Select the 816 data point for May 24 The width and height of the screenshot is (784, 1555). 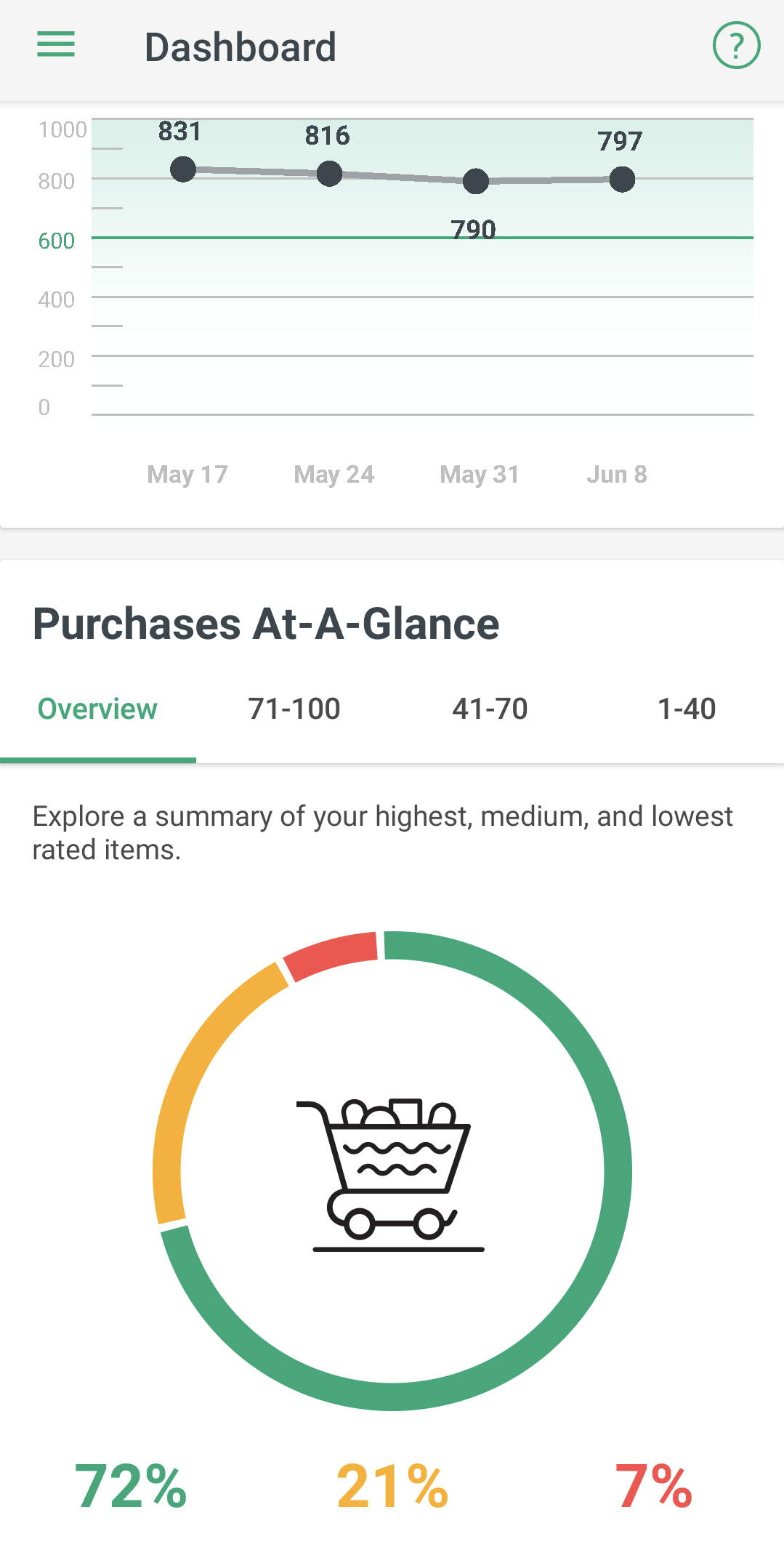tap(329, 174)
